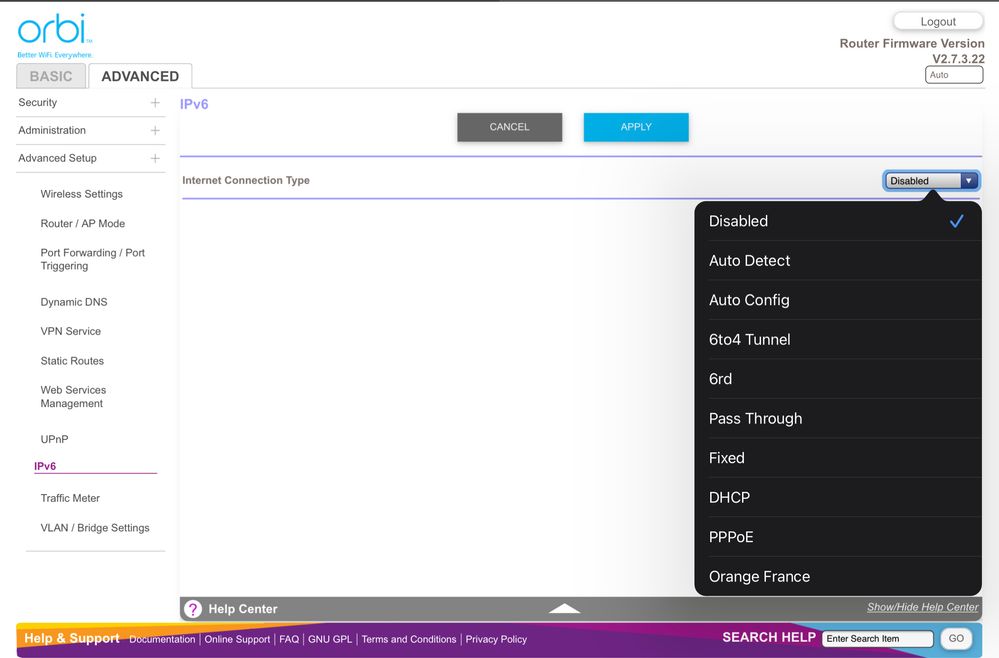This screenshot has width=999, height=658.
Task: Click the Logout button
Action: tap(938, 21)
